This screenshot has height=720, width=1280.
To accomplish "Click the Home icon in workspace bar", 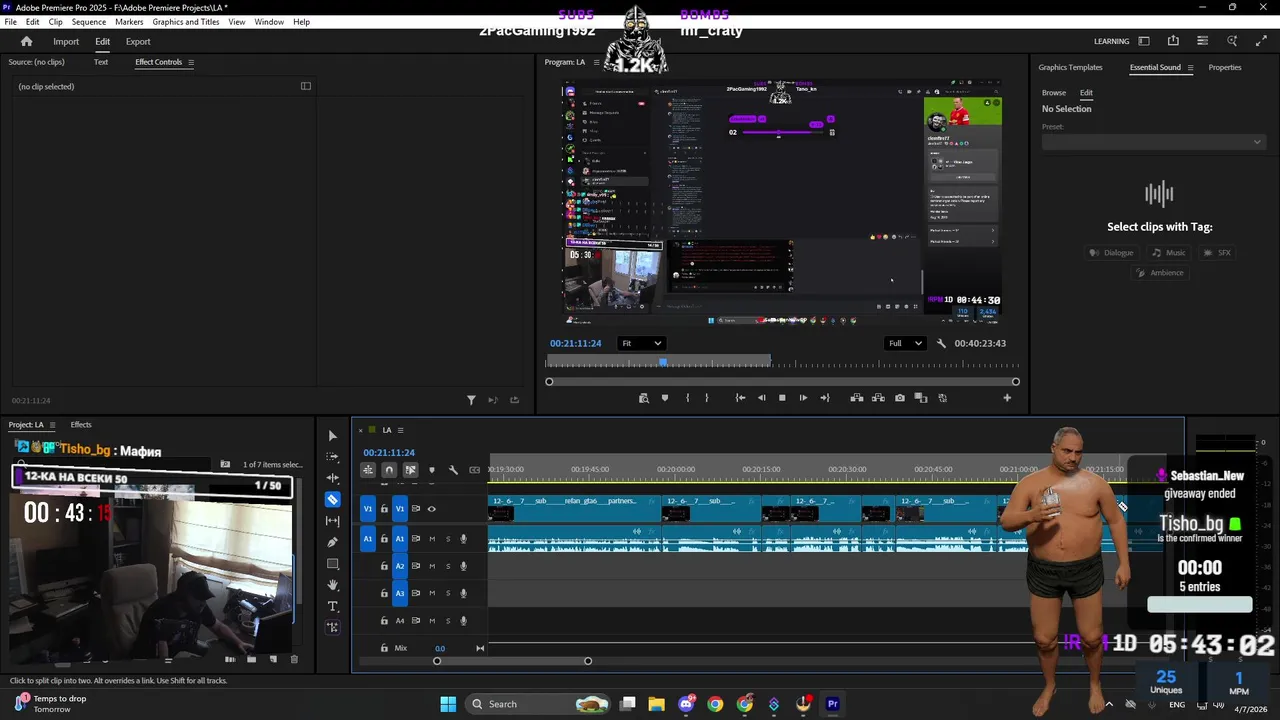I will (x=27, y=41).
